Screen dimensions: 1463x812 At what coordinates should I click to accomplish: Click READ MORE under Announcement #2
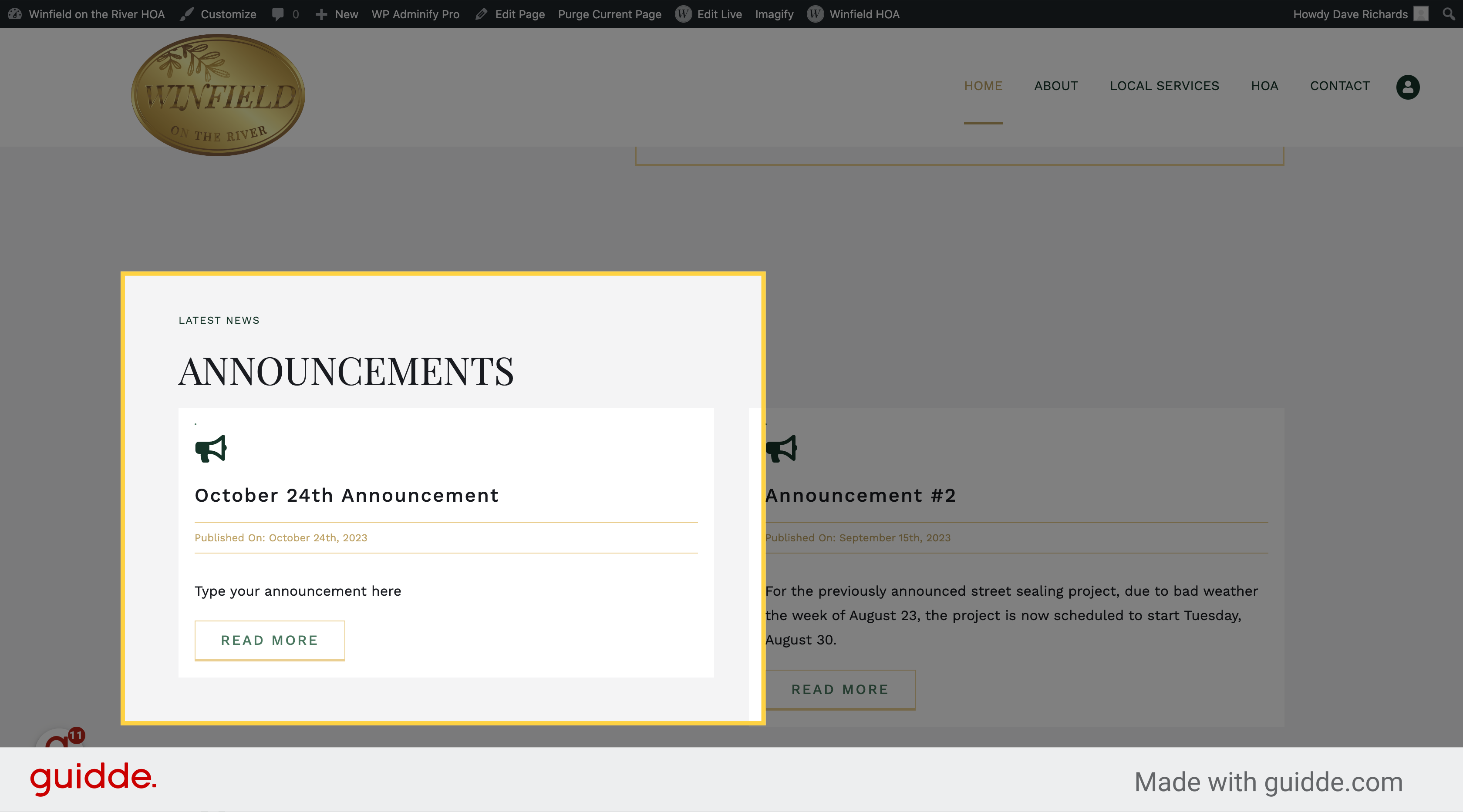(x=839, y=689)
